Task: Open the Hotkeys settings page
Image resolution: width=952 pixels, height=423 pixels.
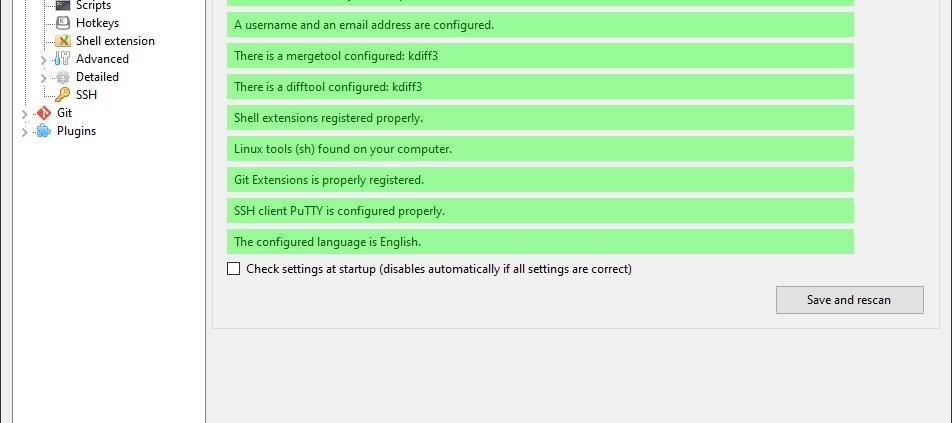Action: pos(97,23)
